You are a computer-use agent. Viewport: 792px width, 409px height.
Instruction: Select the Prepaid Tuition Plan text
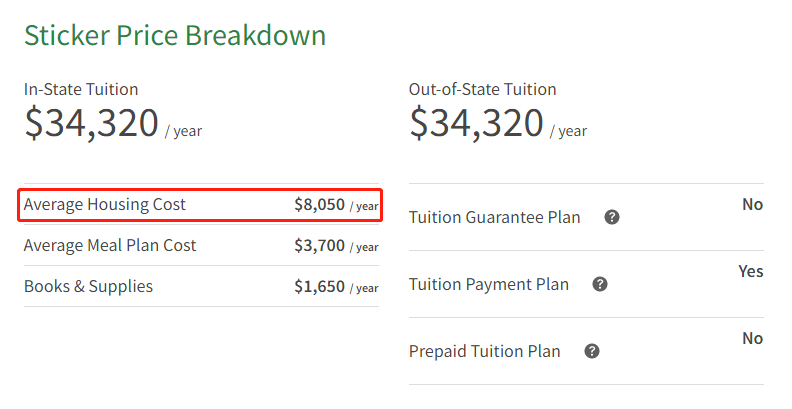click(x=484, y=351)
